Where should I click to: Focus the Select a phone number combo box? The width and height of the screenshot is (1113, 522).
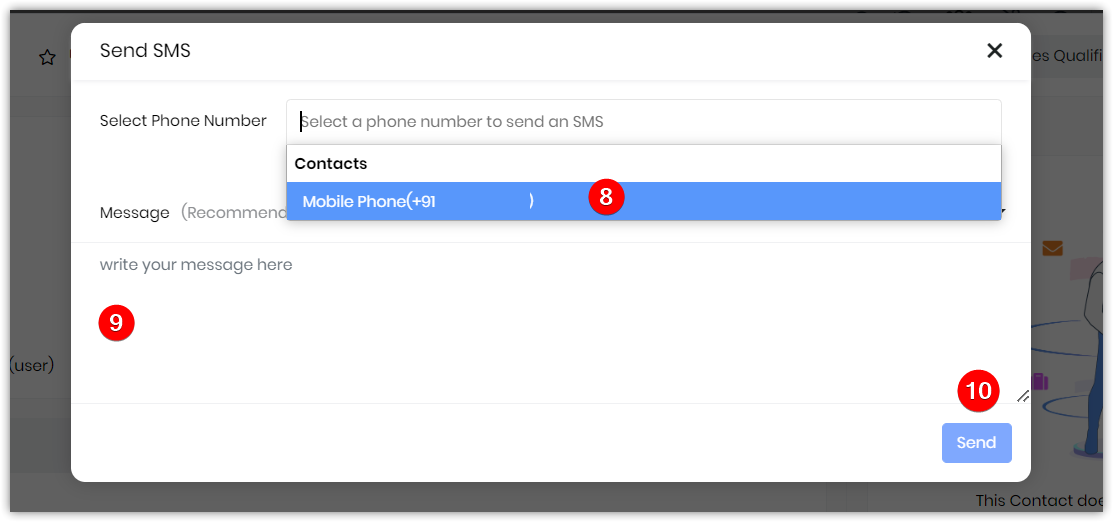coord(644,121)
